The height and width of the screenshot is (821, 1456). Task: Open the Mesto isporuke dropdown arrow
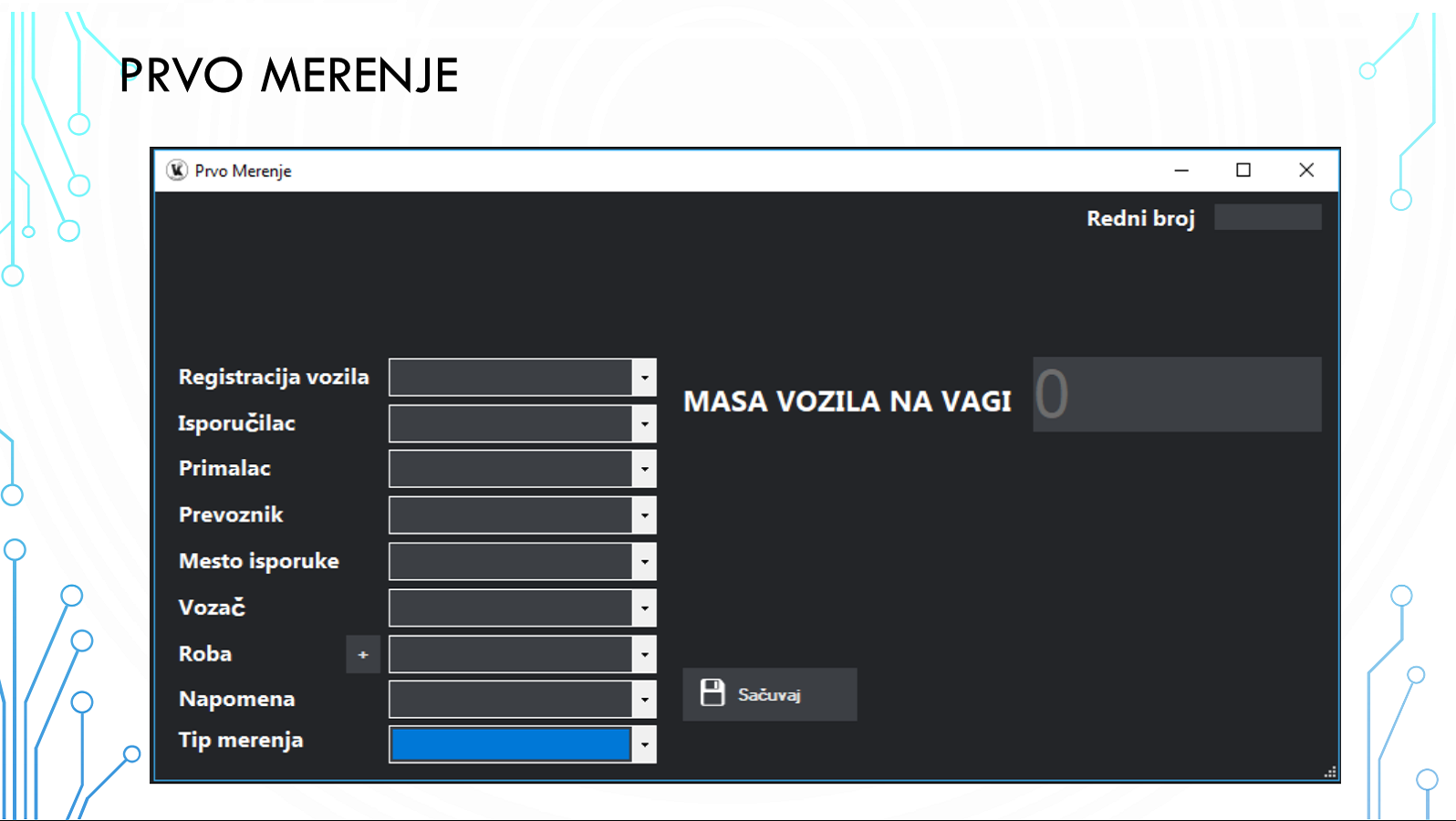(644, 562)
